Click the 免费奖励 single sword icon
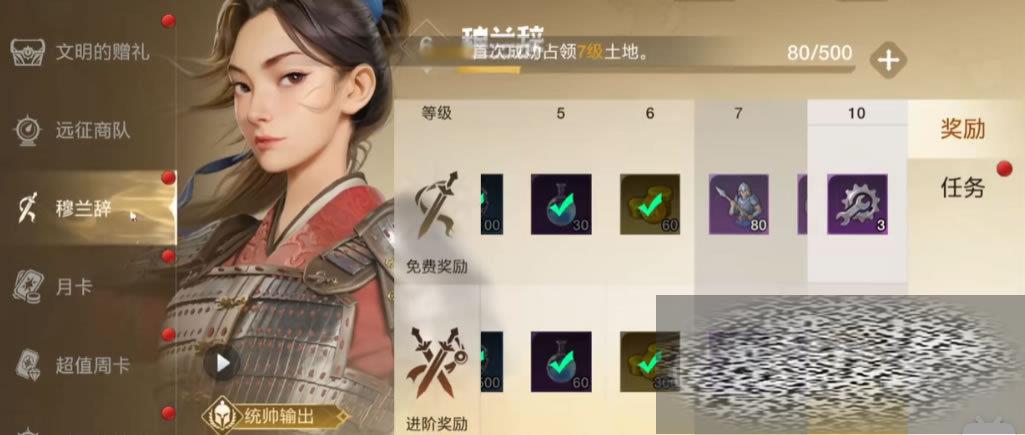Image resolution: width=1025 pixels, height=435 pixels. [437, 205]
